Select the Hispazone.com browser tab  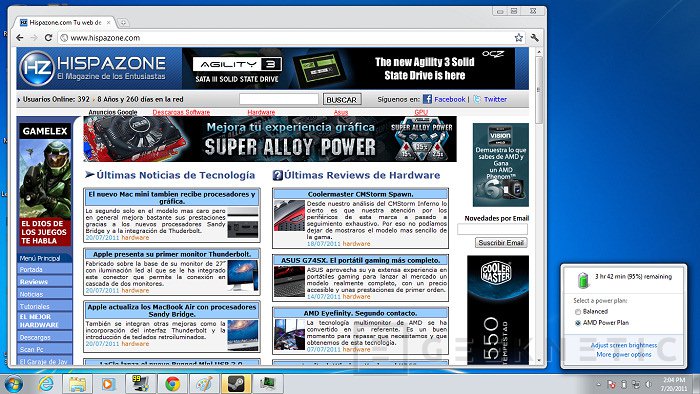[x=65, y=22]
